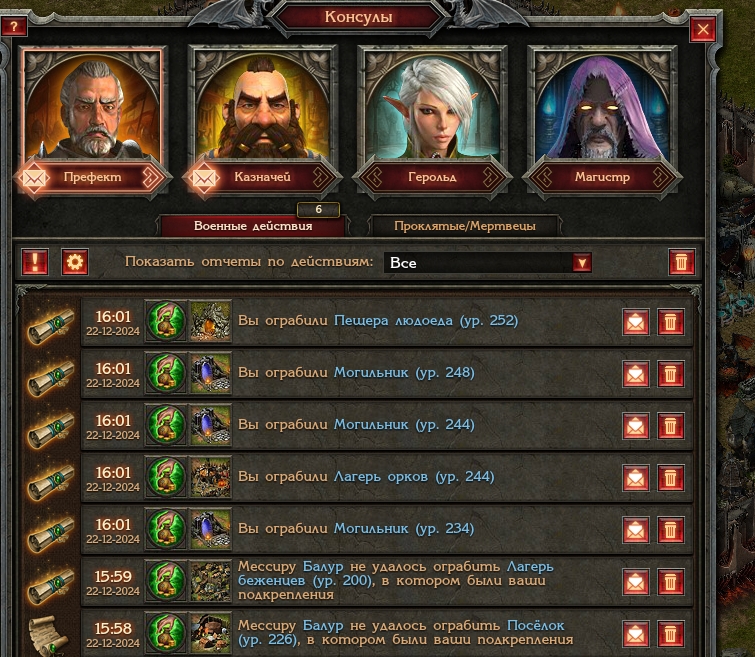
Task: Switch to Проклятые/Мертвецы tab
Action: (x=465, y=225)
